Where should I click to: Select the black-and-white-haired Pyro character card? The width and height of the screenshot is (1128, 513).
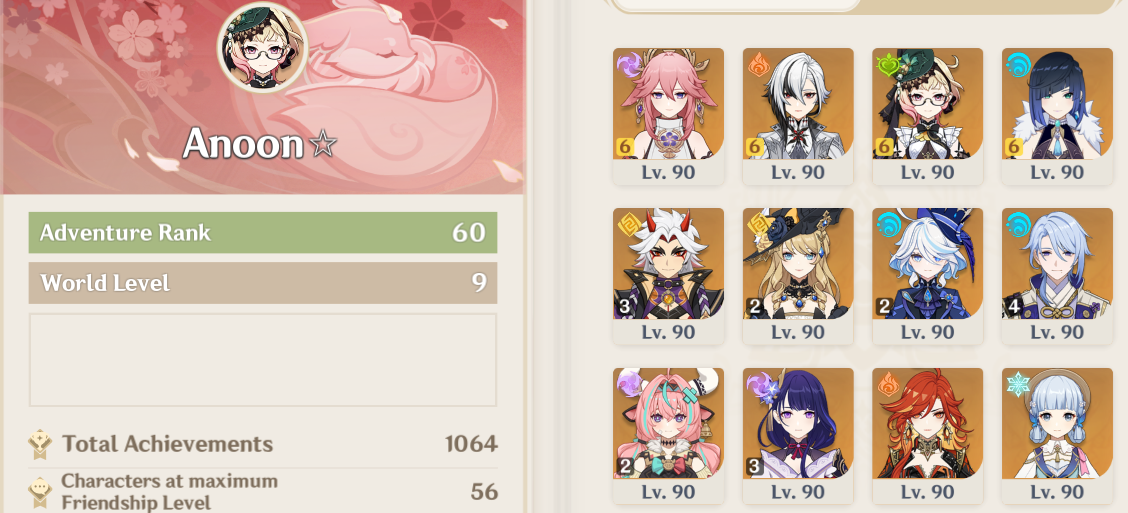[x=798, y=116]
